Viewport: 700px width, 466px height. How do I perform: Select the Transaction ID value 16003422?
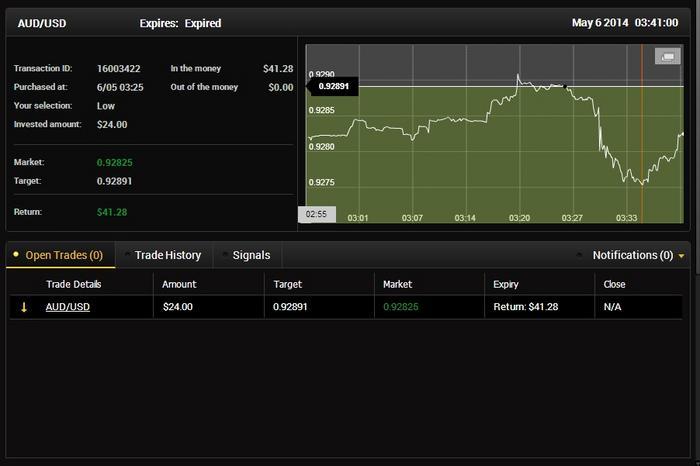tap(118, 69)
